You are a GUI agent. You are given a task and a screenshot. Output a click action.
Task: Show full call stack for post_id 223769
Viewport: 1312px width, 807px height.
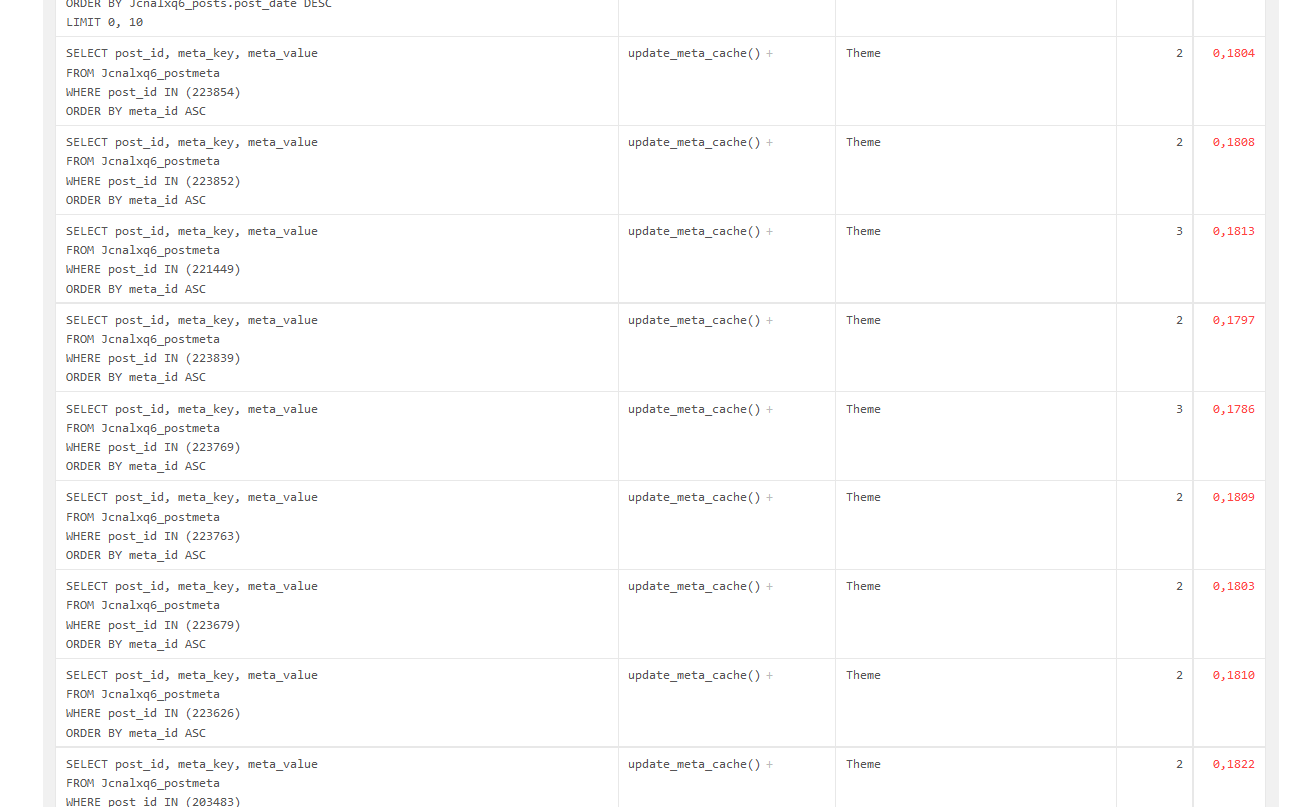click(x=769, y=410)
